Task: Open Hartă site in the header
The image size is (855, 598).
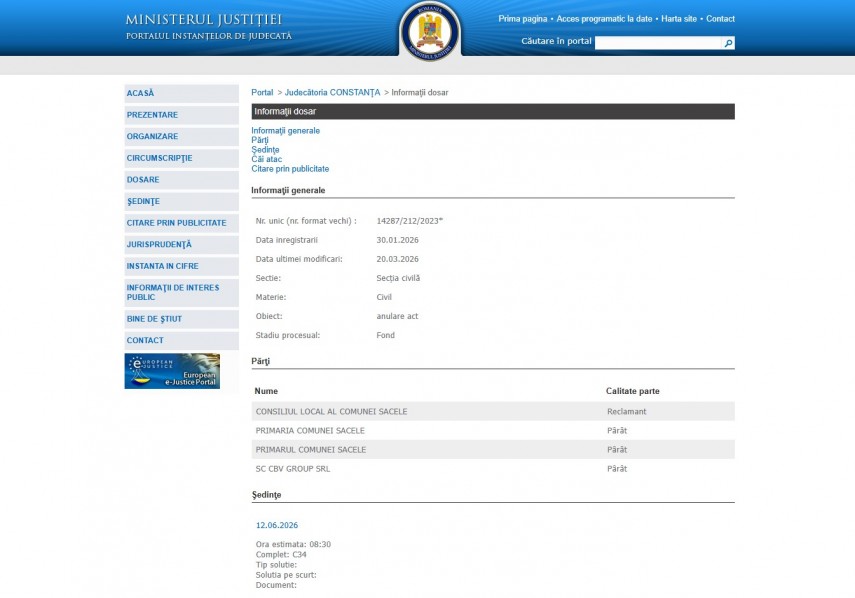Action: point(679,19)
